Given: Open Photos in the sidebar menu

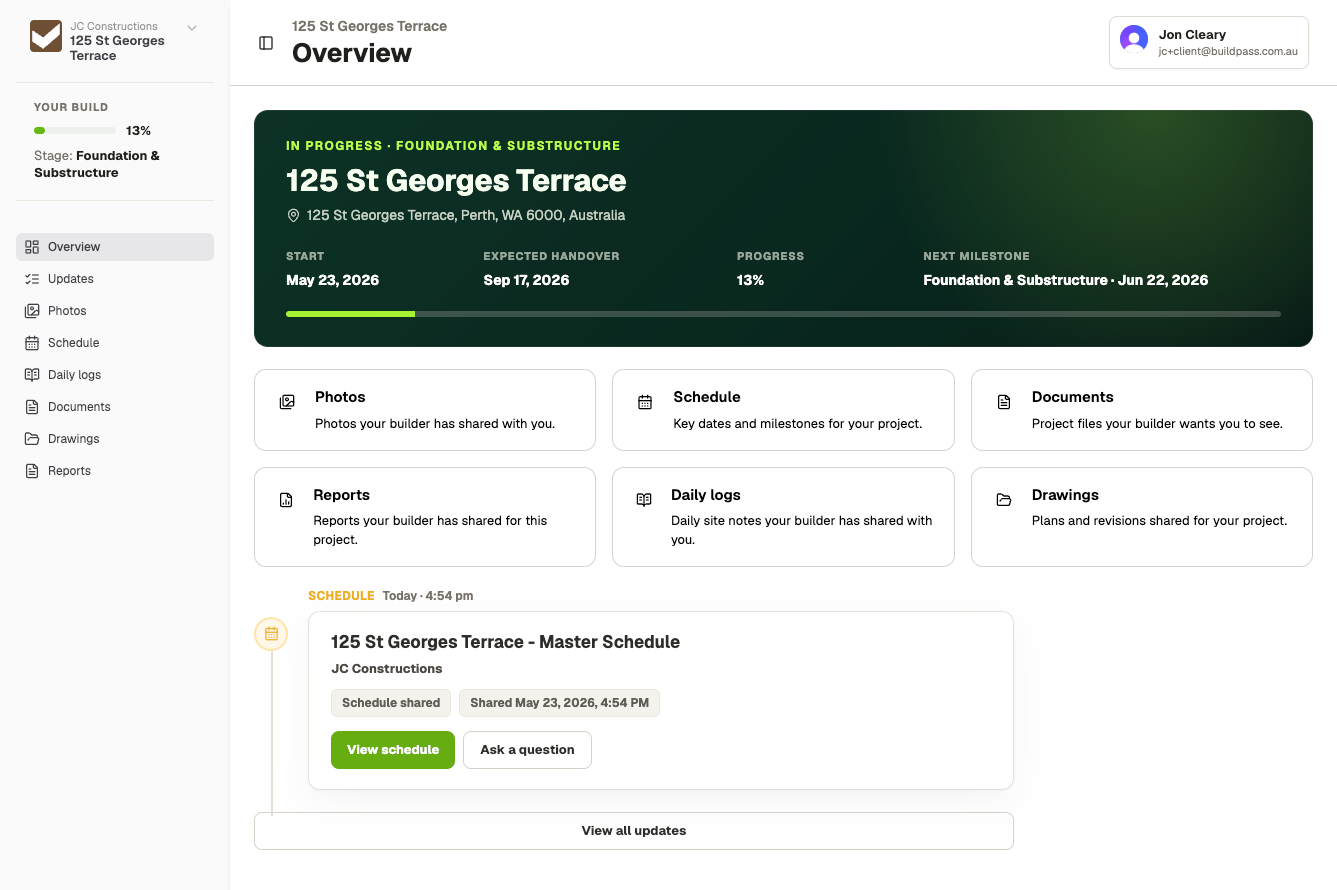Looking at the screenshot, I should (115, 311).
